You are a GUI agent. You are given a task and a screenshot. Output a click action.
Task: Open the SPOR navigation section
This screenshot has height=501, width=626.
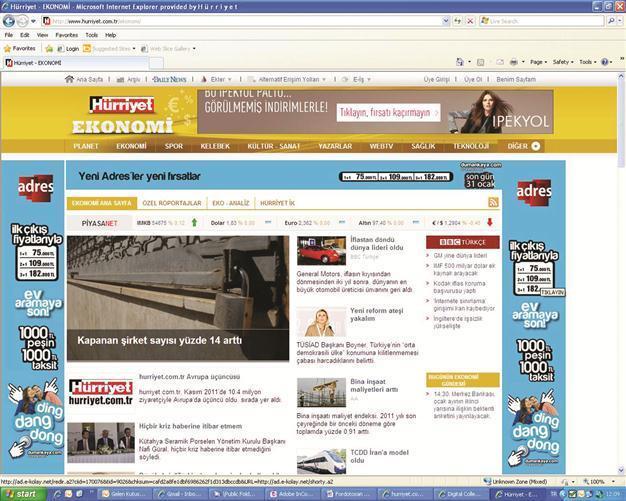coord(174,146)
